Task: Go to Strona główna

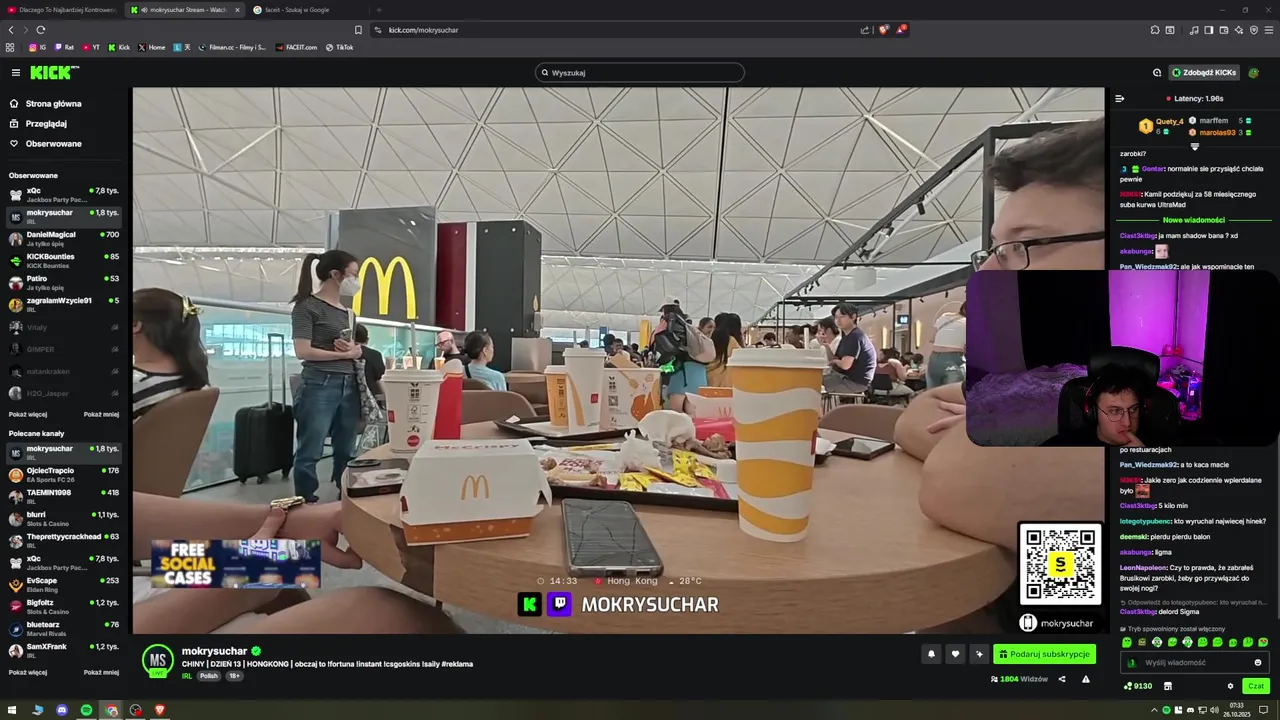Action: 54,103
